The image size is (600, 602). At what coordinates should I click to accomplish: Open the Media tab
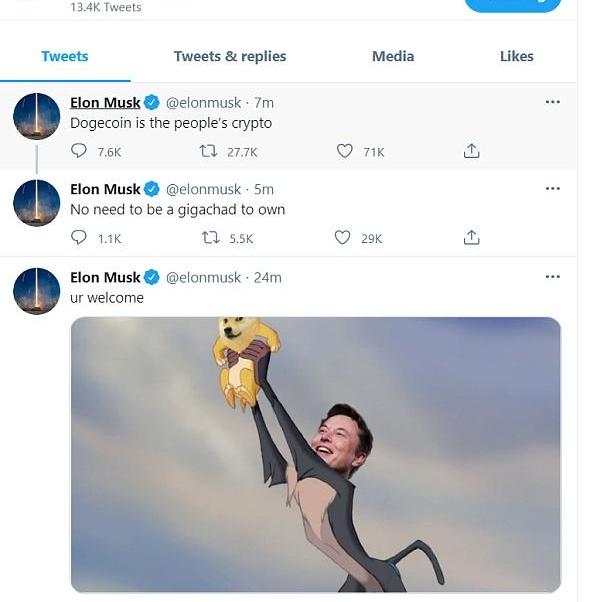coord(393,56)
